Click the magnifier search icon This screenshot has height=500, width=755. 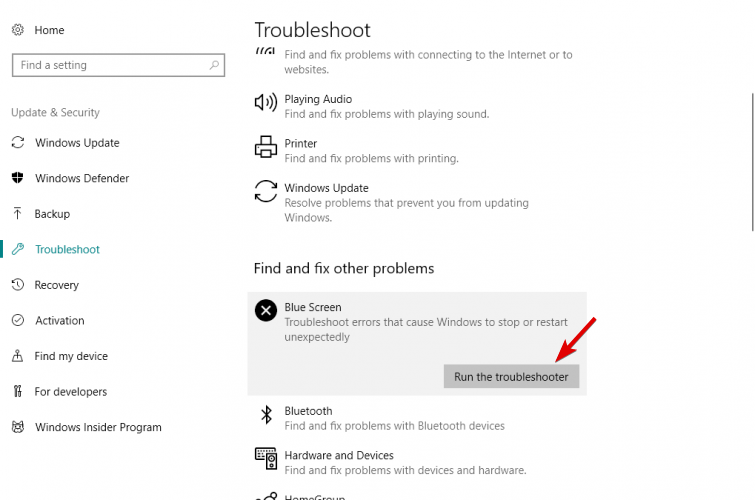pos(214,65)
